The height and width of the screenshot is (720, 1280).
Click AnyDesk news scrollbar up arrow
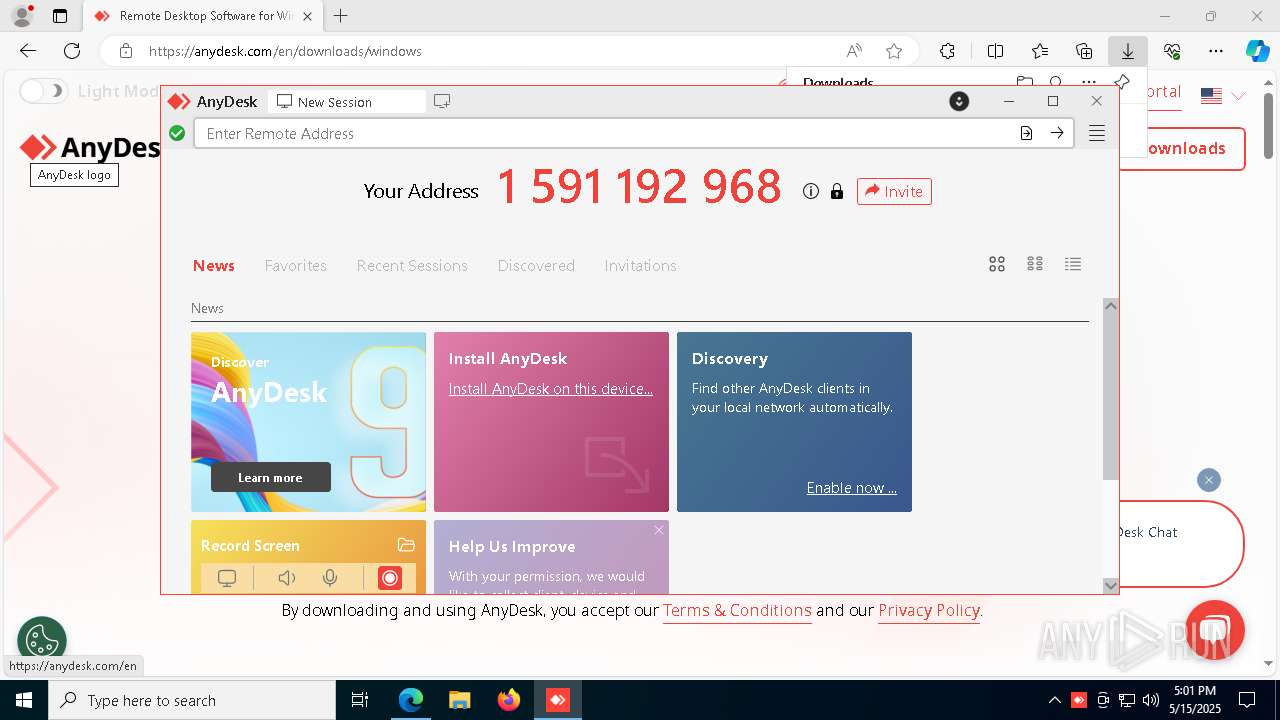pyautogui.click(x=1110, y=306)
